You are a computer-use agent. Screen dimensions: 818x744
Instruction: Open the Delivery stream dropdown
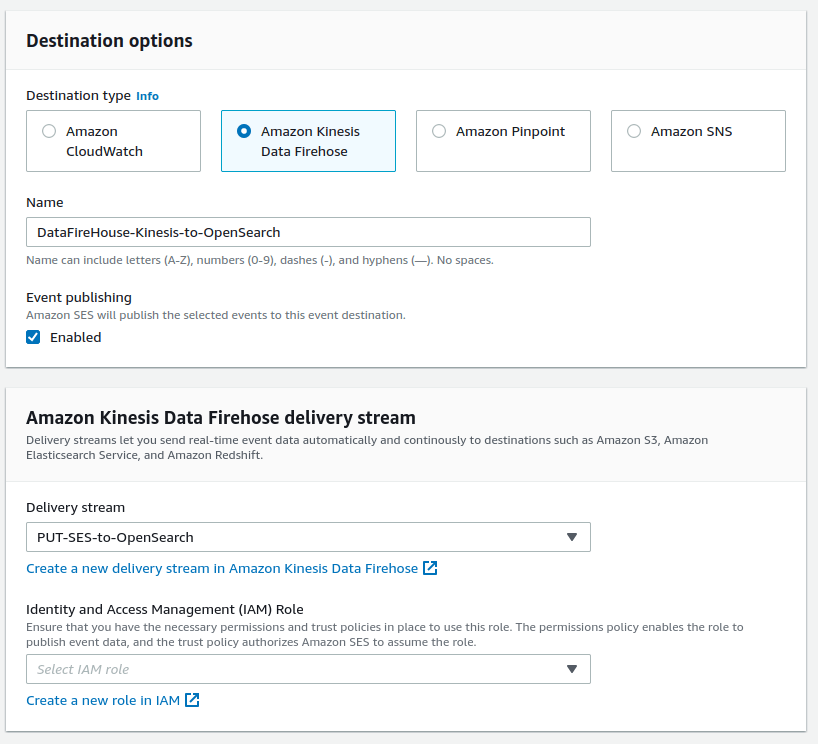[308, 537]
